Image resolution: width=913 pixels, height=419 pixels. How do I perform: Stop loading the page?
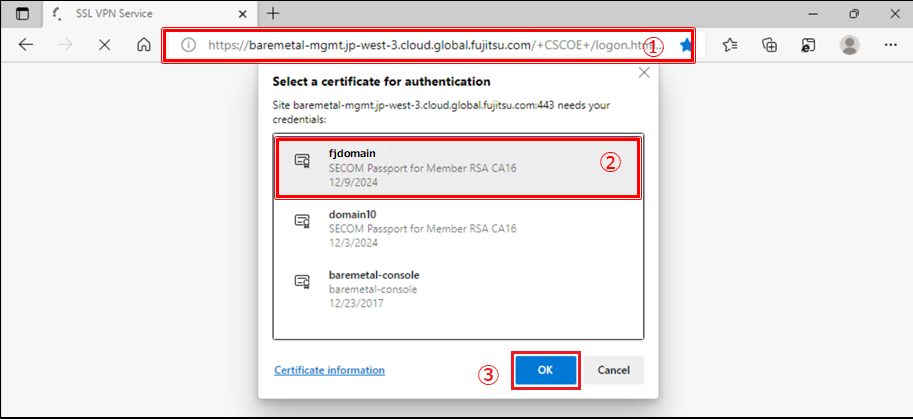click(x=104, y=45)
